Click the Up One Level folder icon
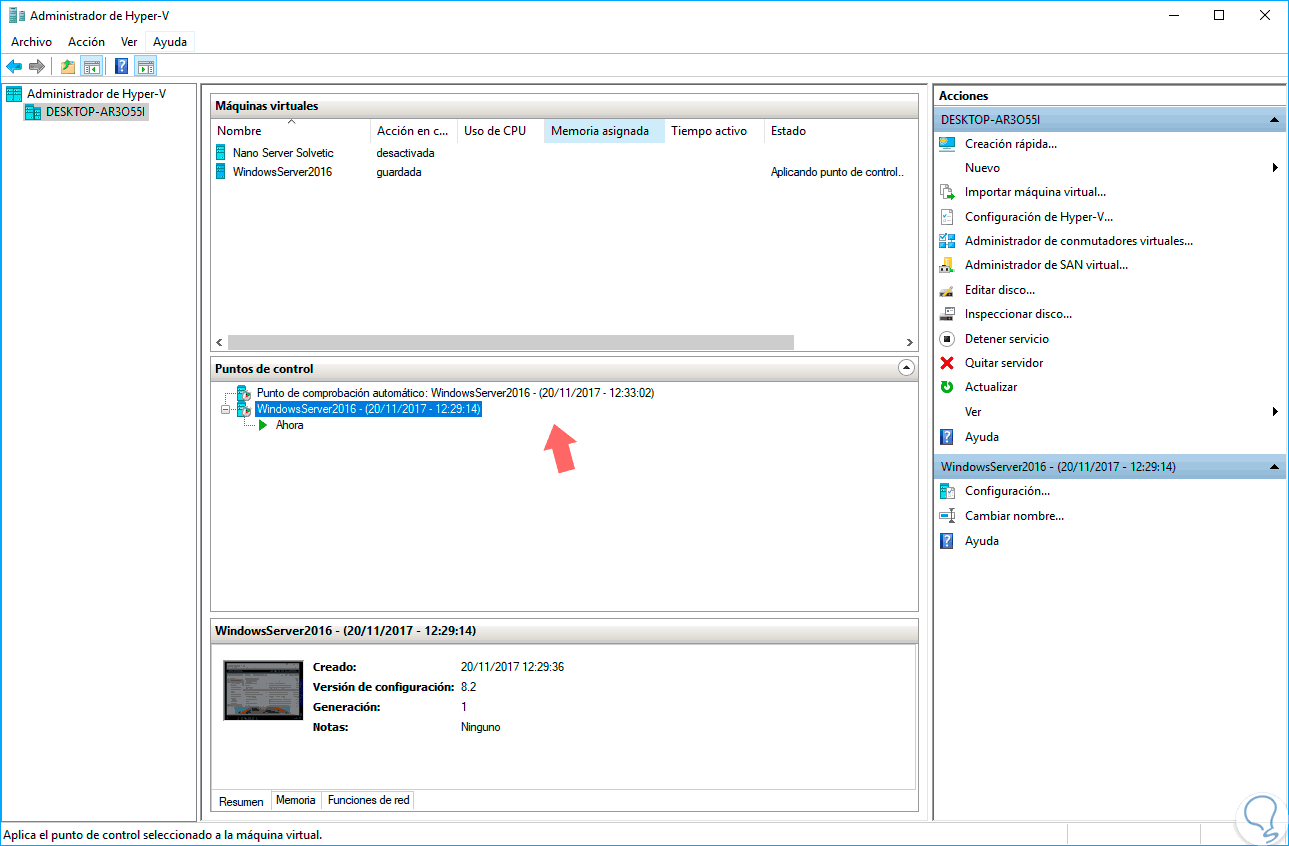Image resolution: width=1289 pixels, height=846 pixels. pyautogui.click(x=67, y=67)
